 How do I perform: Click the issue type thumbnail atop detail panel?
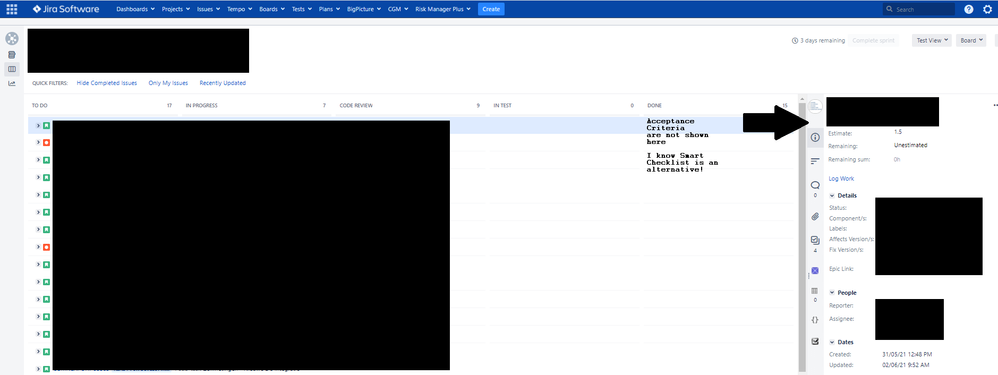[815, 106]
